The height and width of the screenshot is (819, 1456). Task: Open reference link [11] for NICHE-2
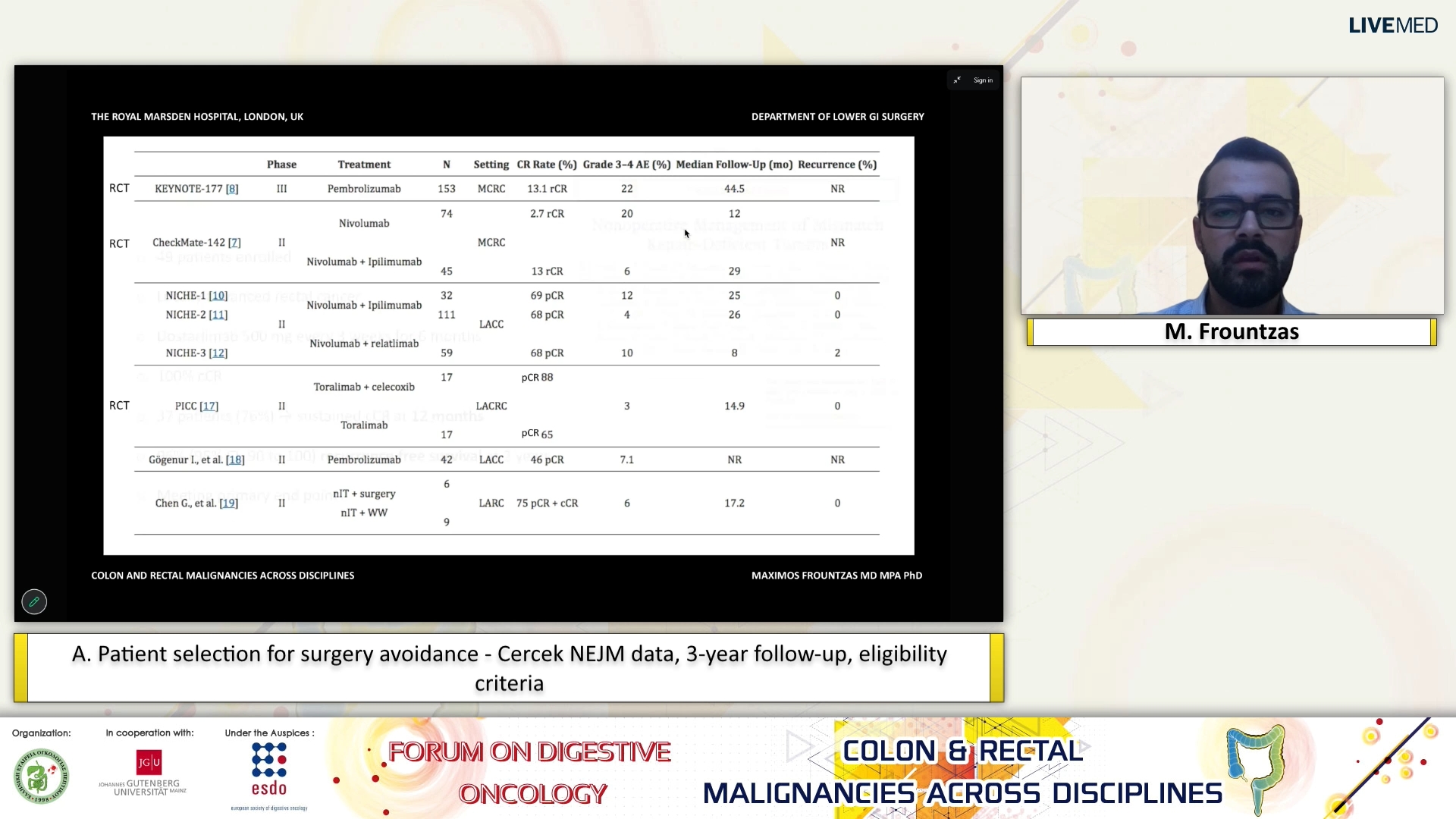point(218,315)
